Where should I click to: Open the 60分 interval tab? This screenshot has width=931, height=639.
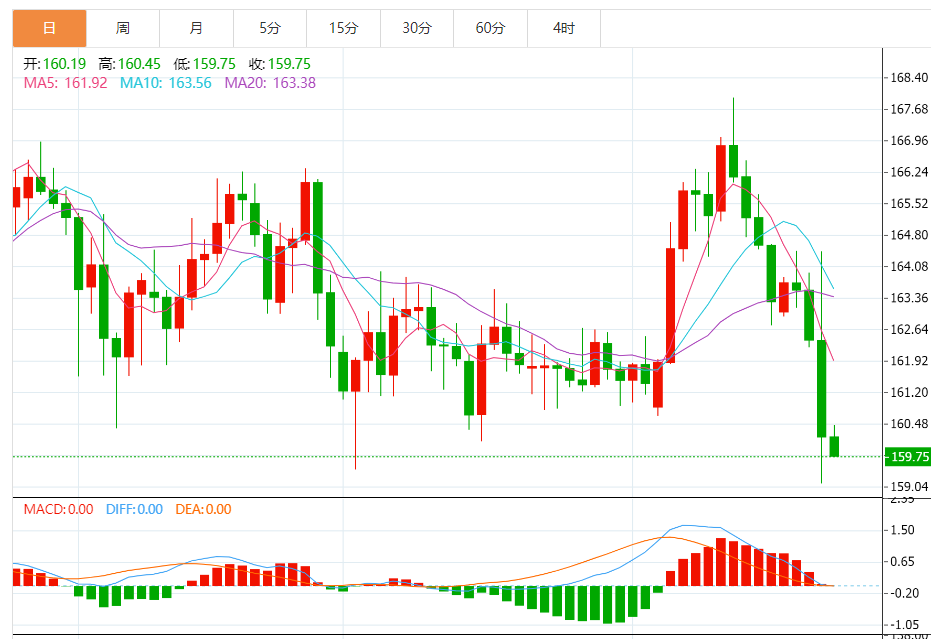[490, 28]
